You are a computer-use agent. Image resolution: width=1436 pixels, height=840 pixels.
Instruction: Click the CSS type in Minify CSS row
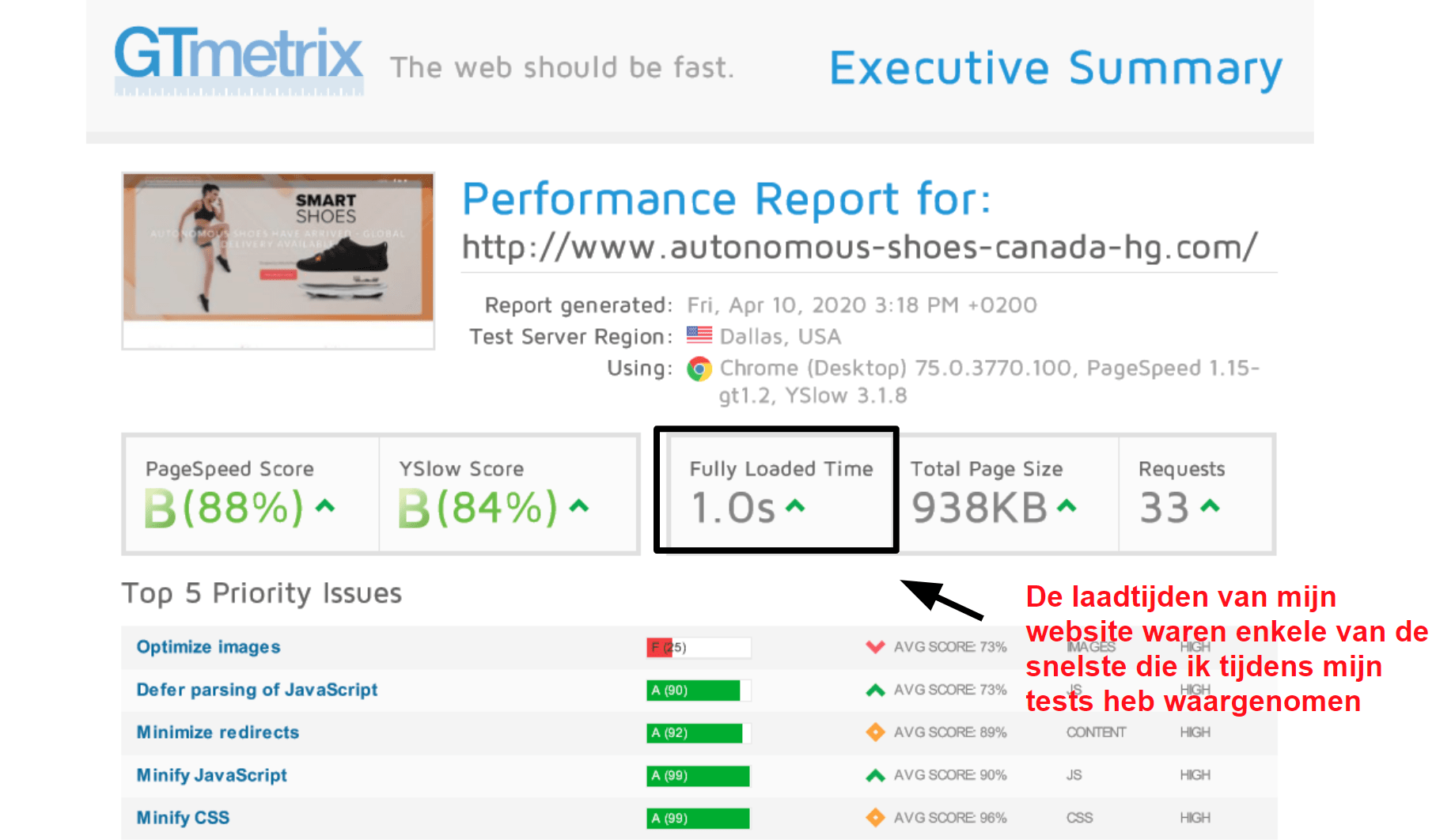[1079, 818]
